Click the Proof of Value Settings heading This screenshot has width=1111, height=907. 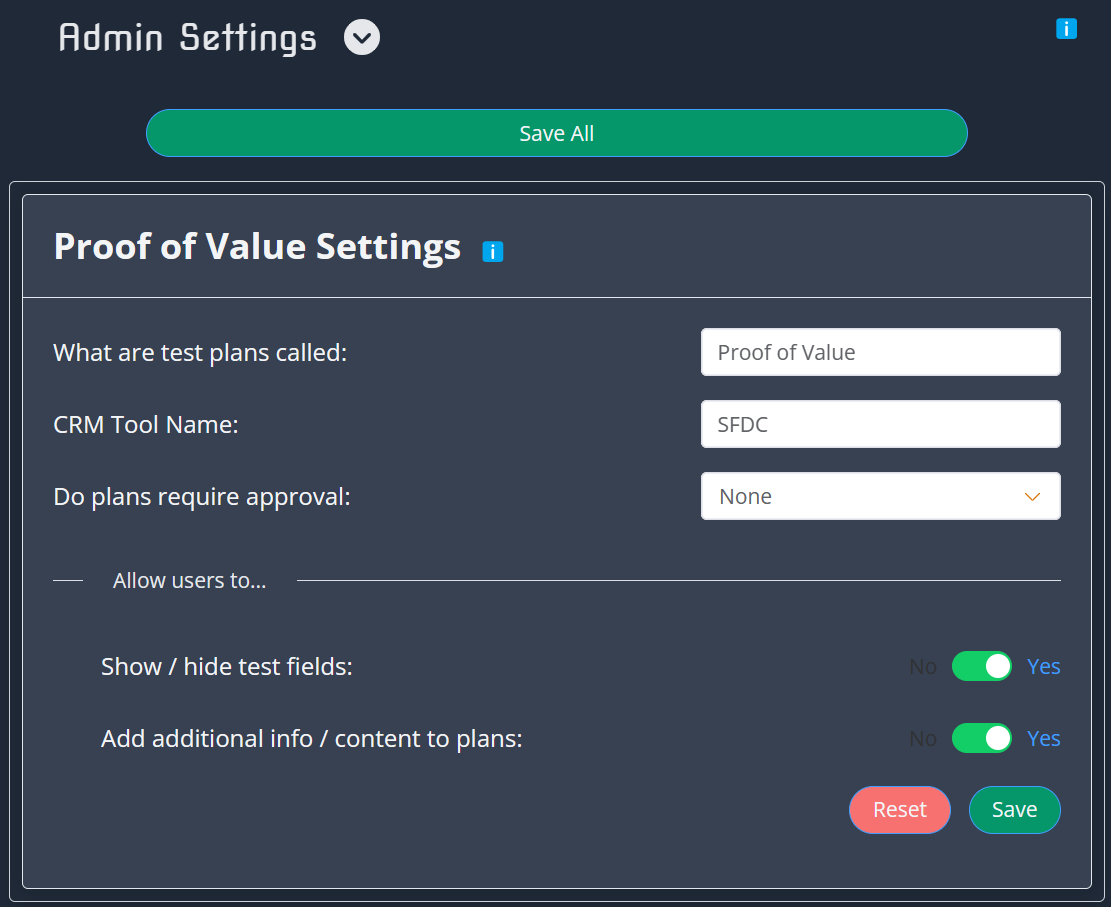click(x=257, y=246)
